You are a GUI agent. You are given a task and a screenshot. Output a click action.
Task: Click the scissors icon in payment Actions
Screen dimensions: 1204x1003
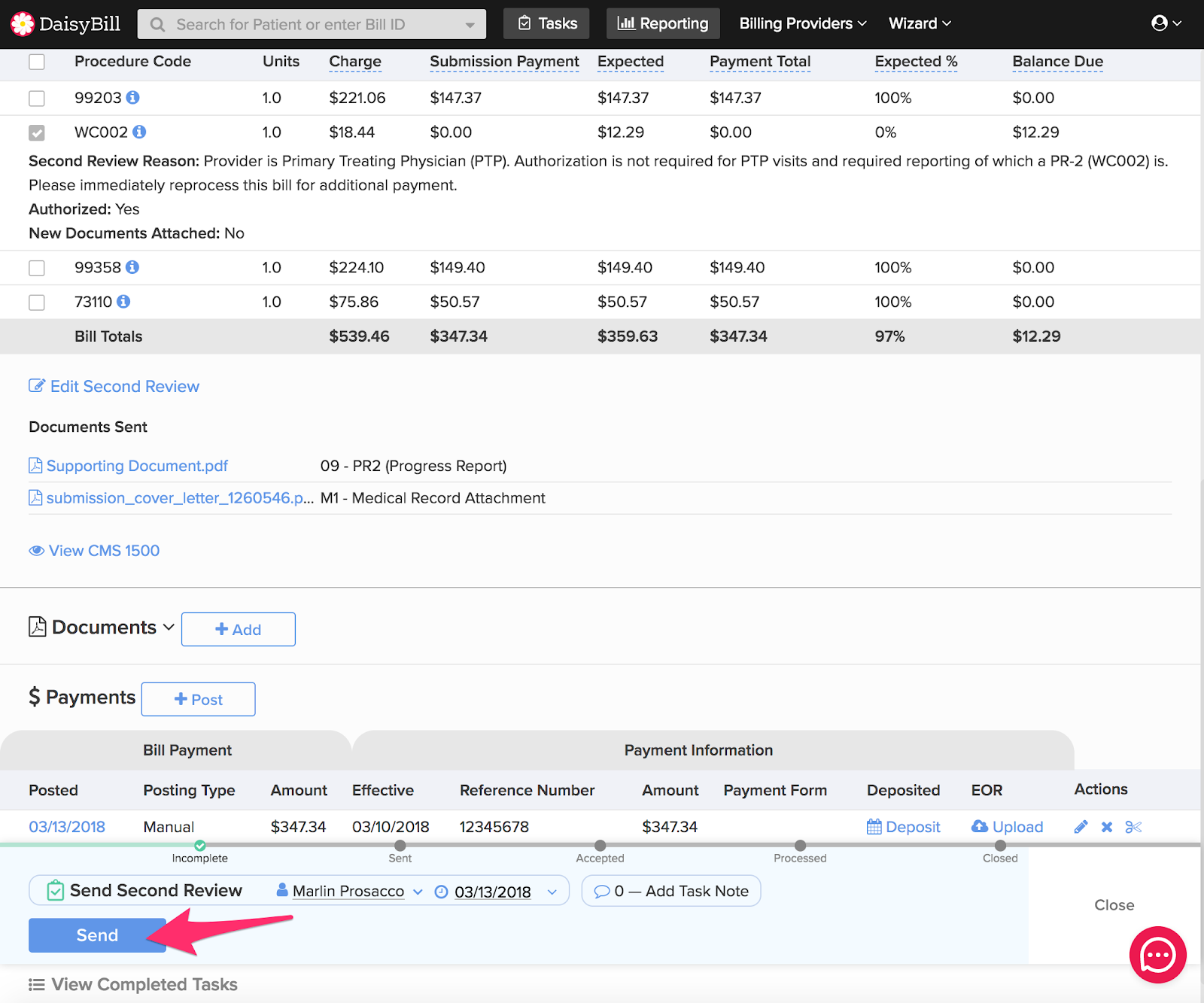pos(1133,827)
